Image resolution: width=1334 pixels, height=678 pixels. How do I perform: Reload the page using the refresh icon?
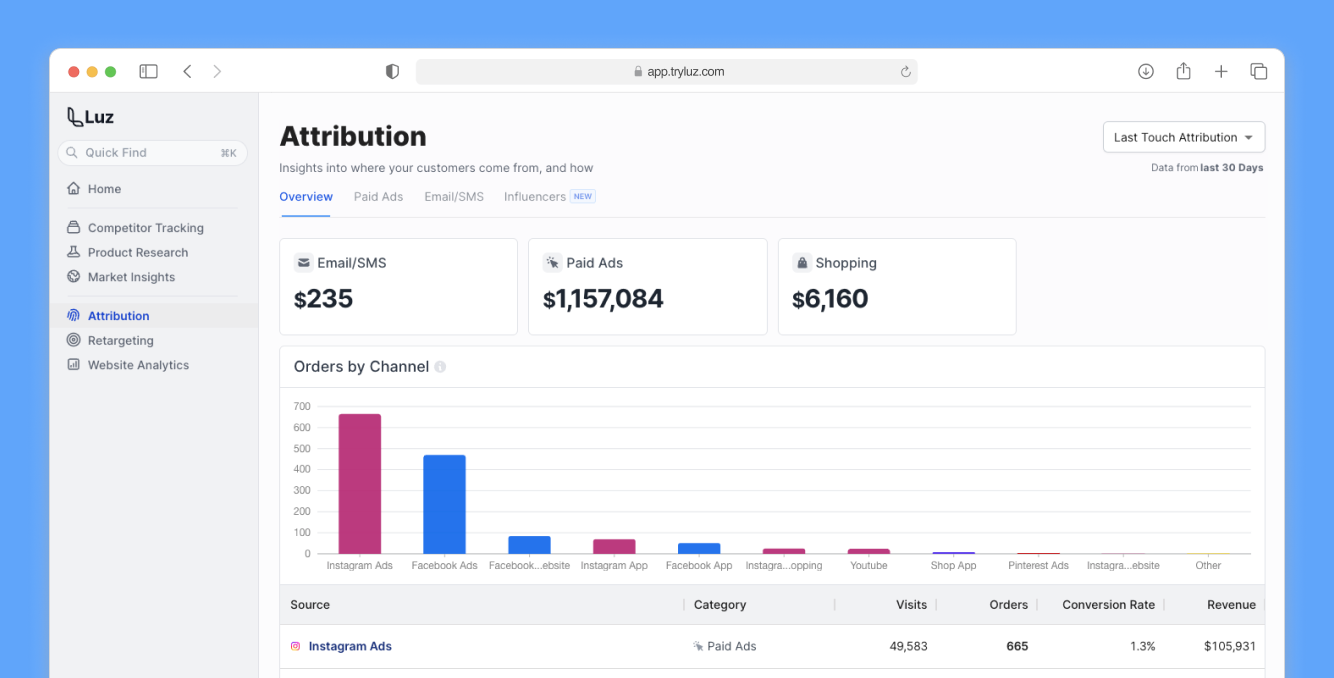tap(906, 72)
